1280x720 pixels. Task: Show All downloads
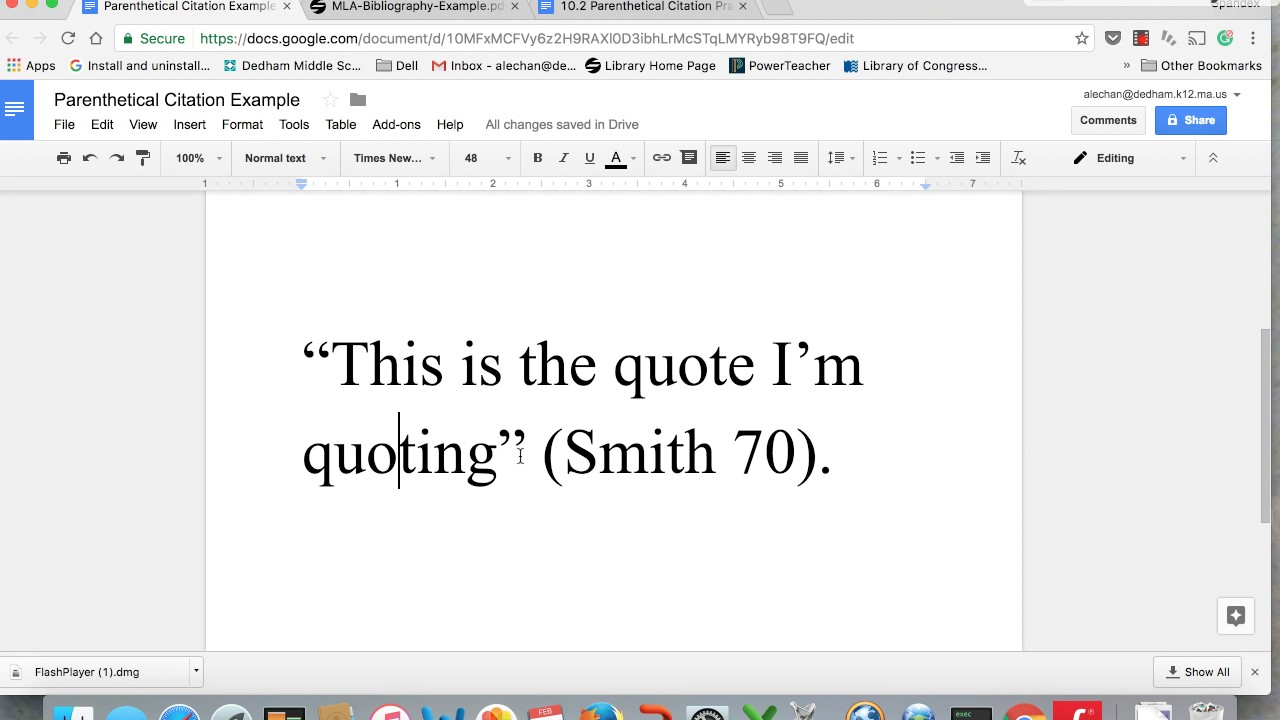coord(1197,672)
